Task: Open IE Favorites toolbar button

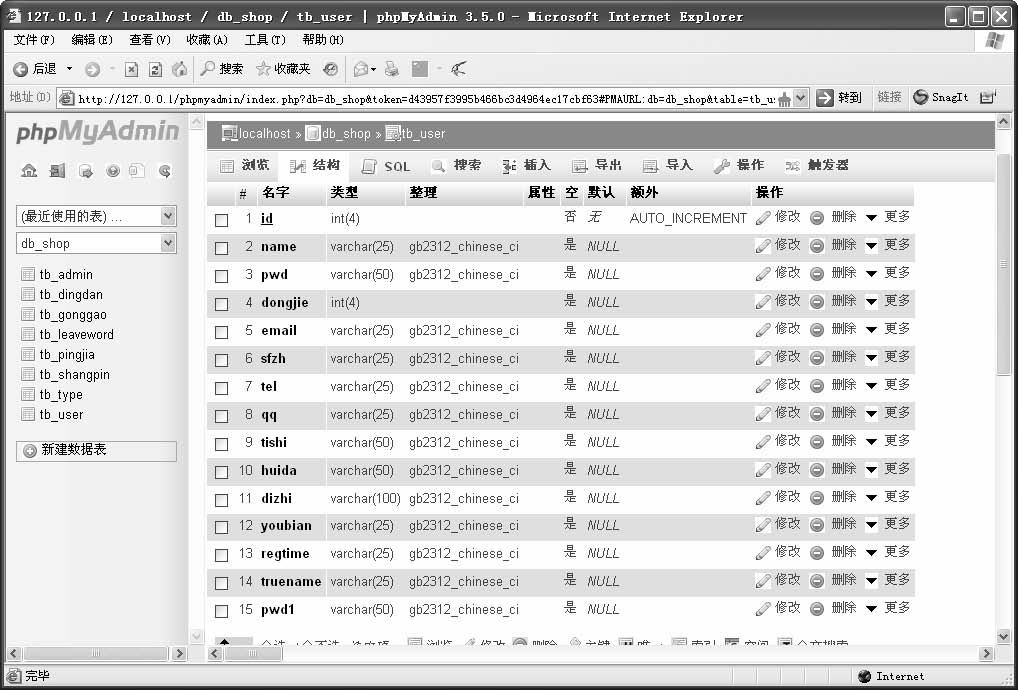Action: click(282, 69)
